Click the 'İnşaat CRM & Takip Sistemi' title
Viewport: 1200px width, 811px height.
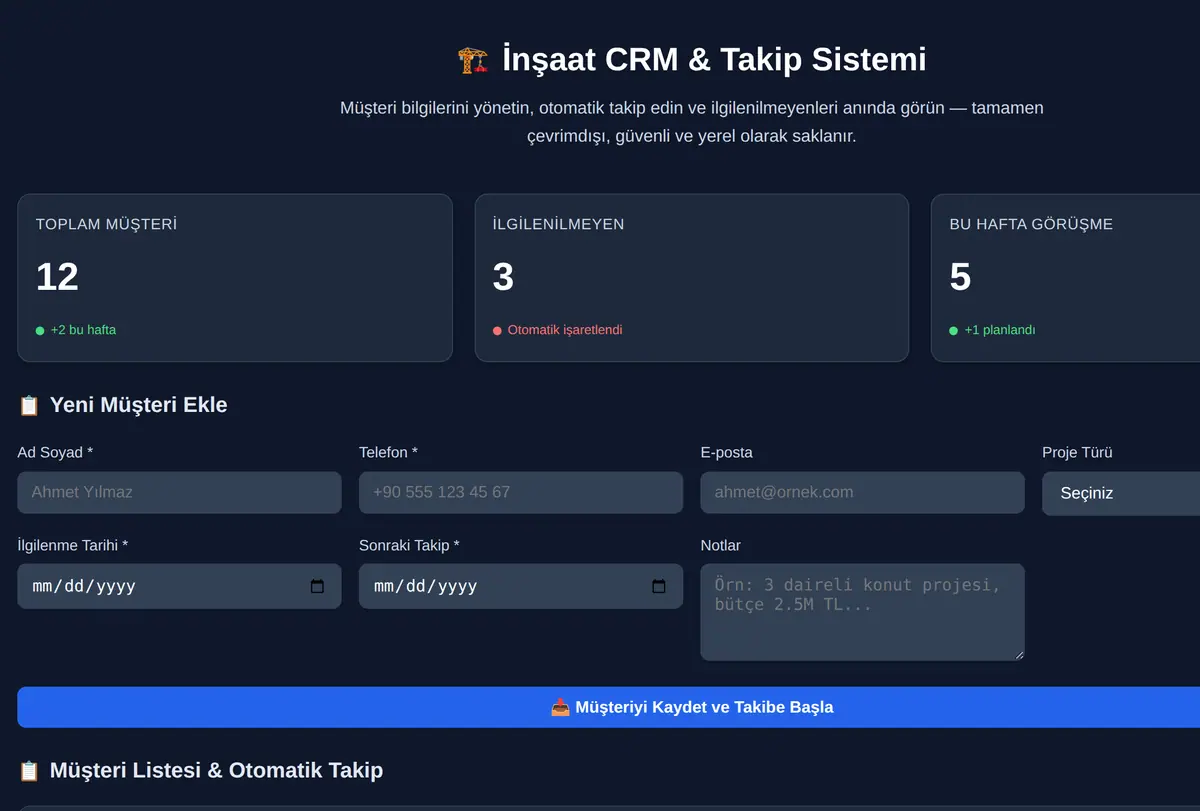click(714, 60)
